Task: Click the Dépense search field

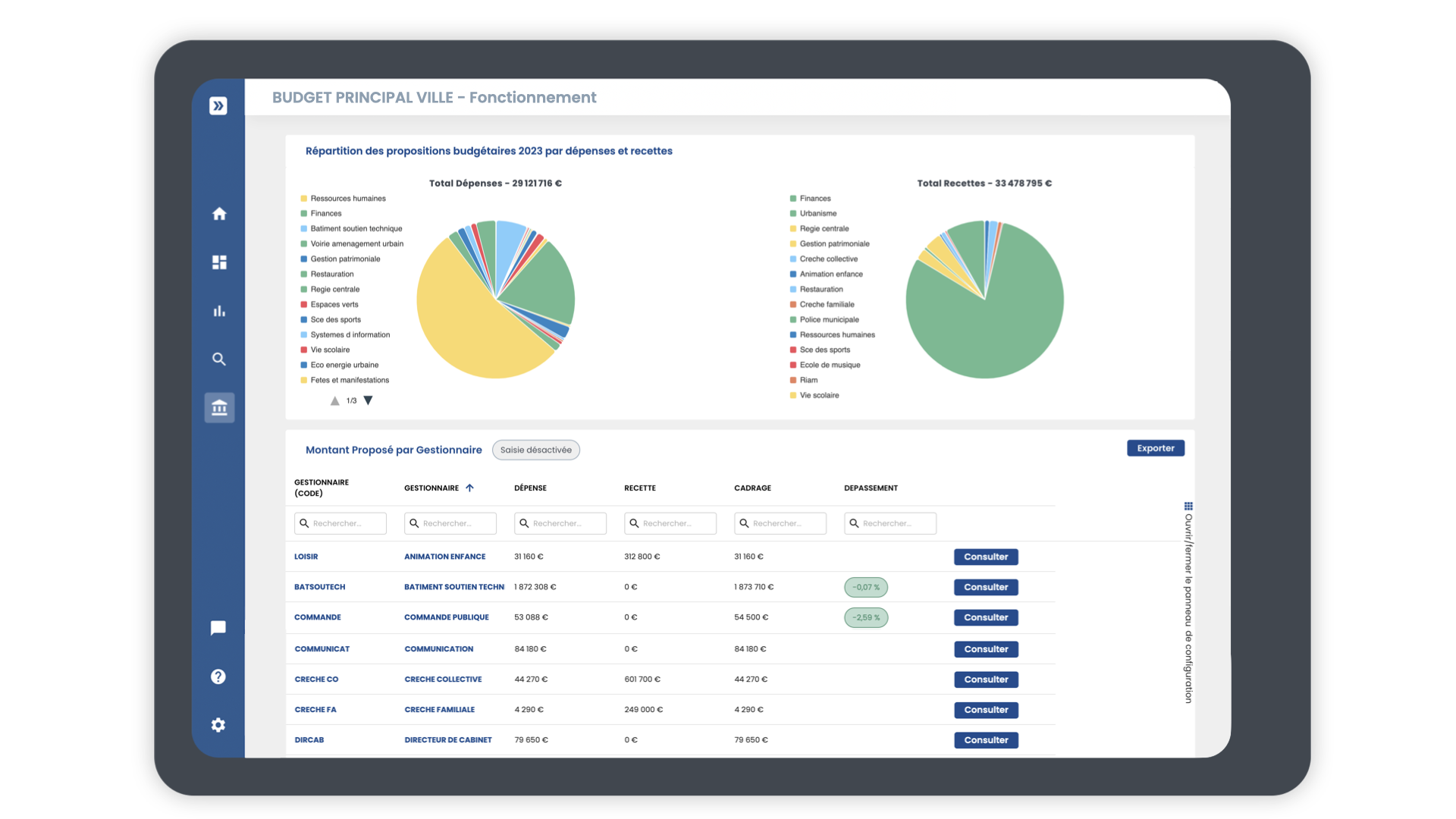Action: pyautogui.click(x=560, y=523)
